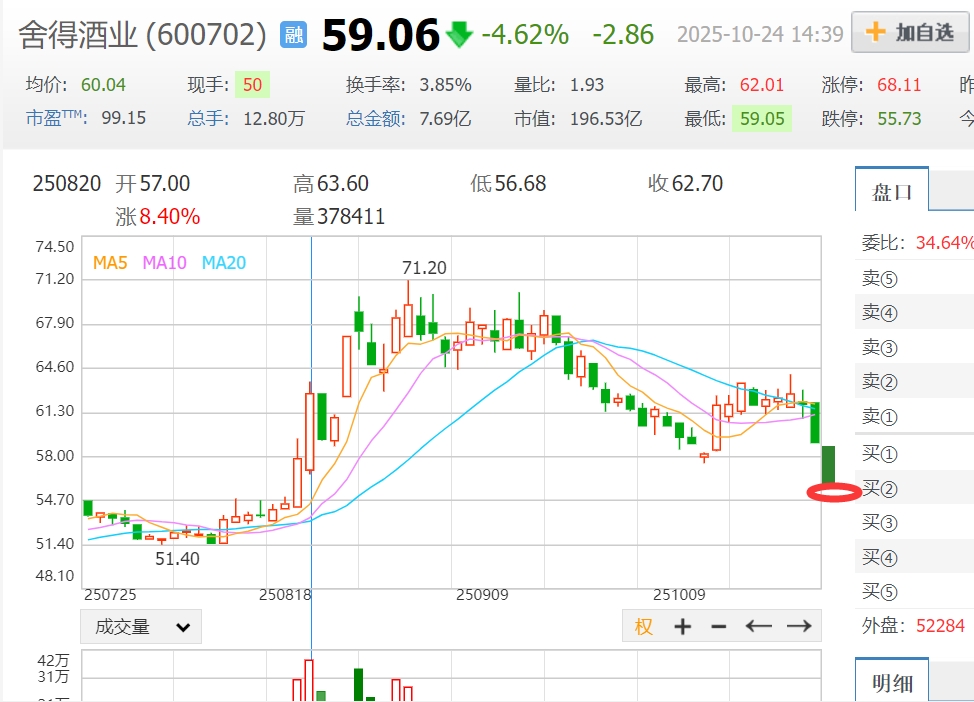The height and width of the screenshot is (702, 974).
Task: Click the 量378411 volume readout
Action: coord(339,217)
